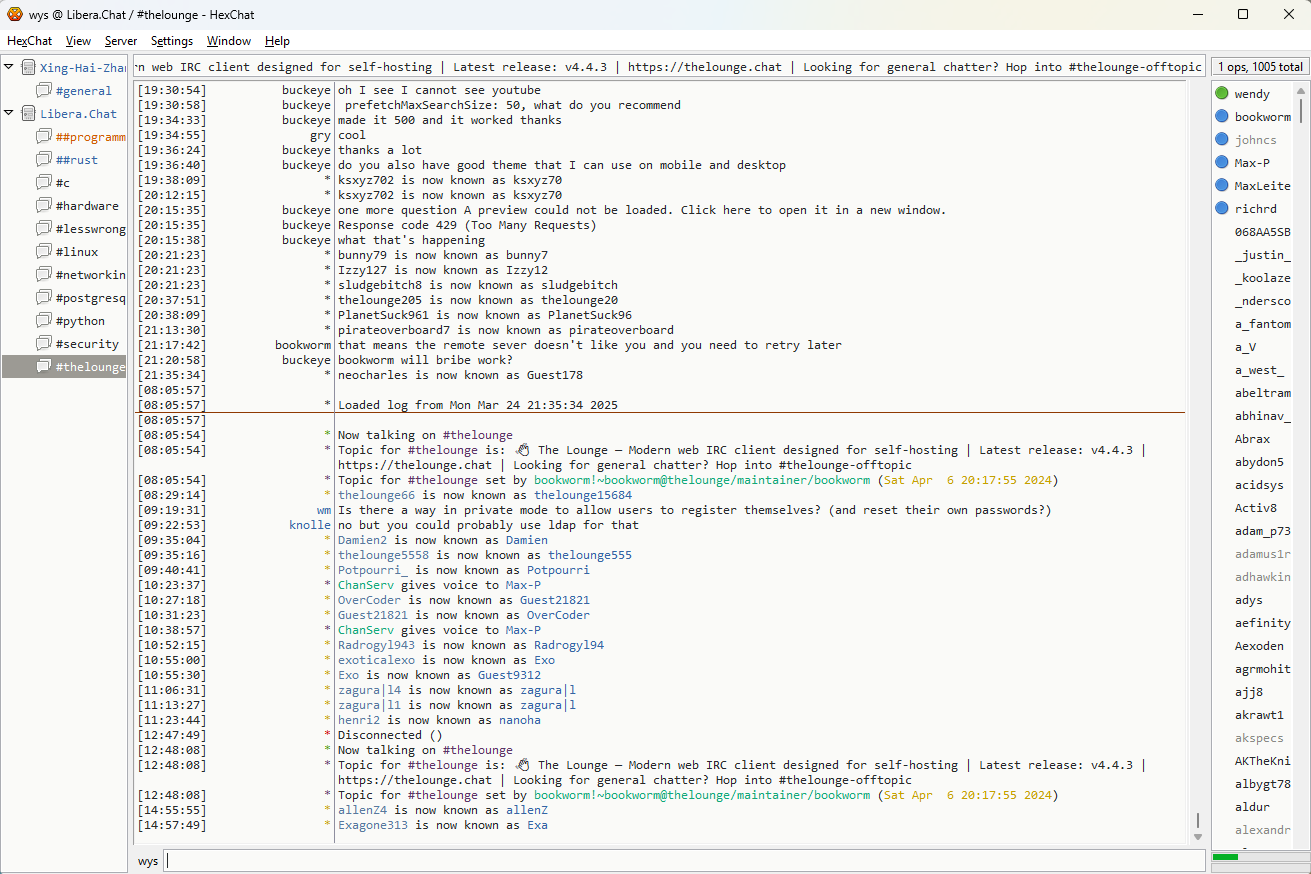Click the channel icon beside #hardware

44,206
